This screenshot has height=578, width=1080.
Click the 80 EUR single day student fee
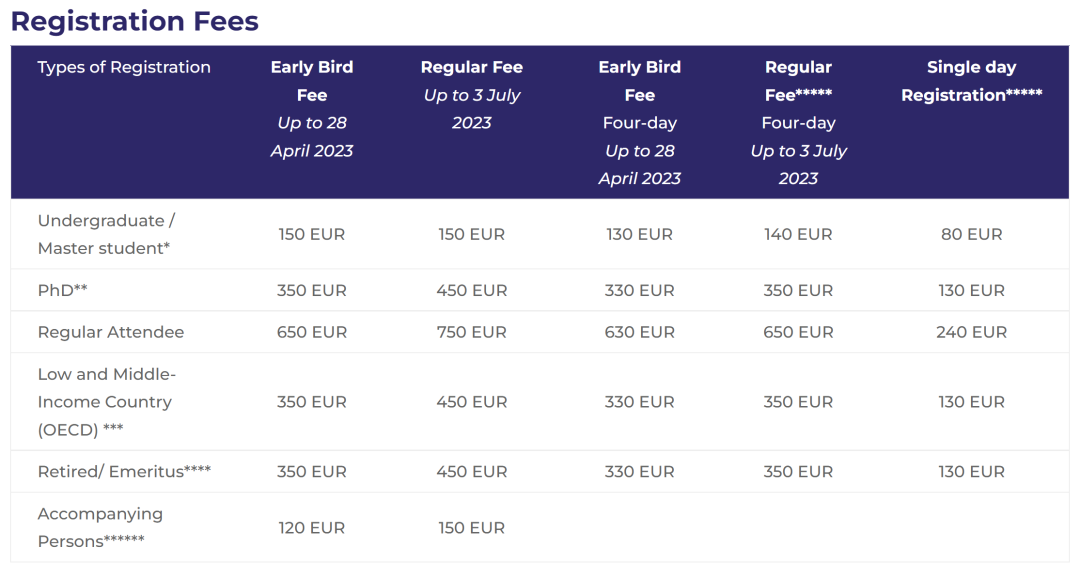click(971, 234)
